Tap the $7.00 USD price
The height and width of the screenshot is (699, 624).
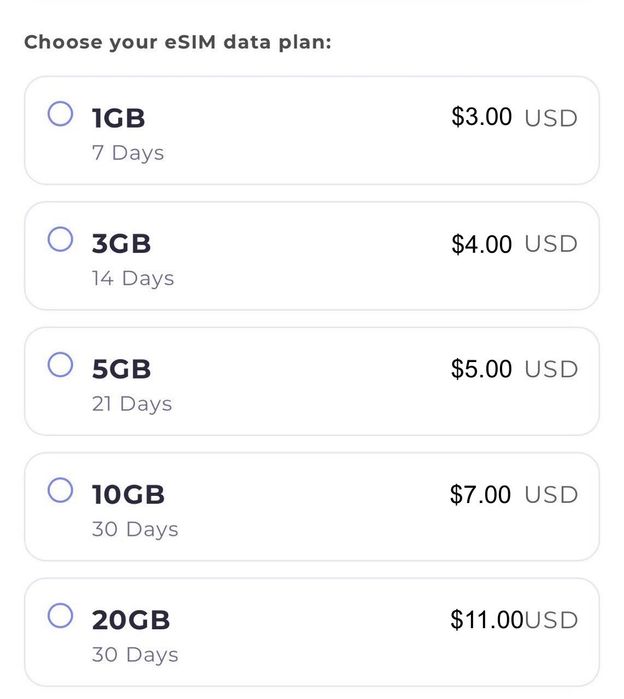pyautogui.click(x=514, y=494)
